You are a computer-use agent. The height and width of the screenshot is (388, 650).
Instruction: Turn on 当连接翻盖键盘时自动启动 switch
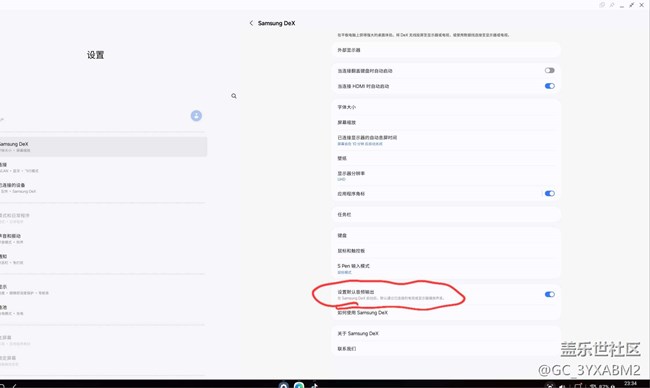549,70
